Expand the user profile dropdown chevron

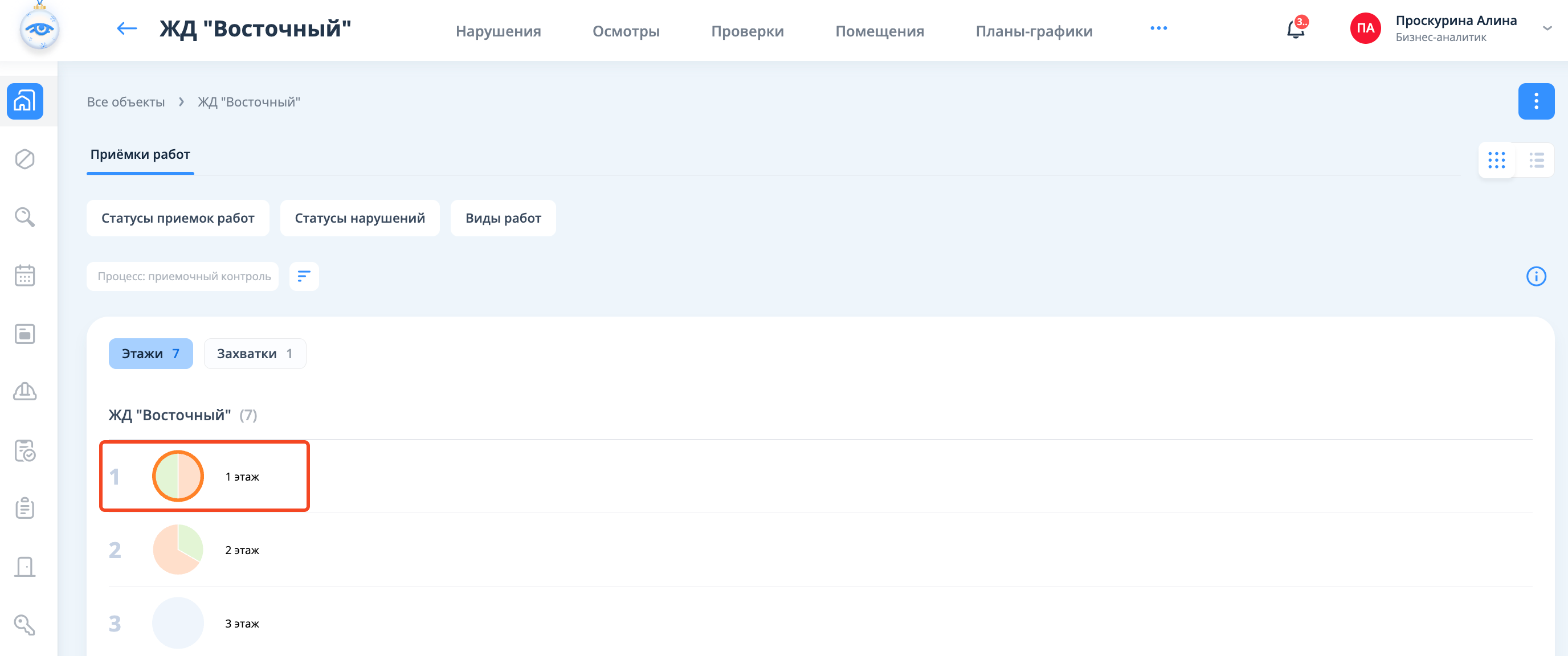point(1547,28)
